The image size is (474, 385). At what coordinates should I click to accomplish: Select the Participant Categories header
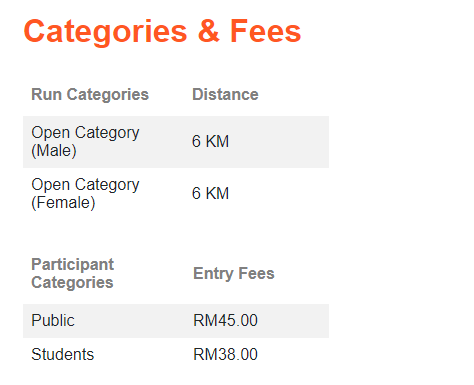tap(73, 274)
